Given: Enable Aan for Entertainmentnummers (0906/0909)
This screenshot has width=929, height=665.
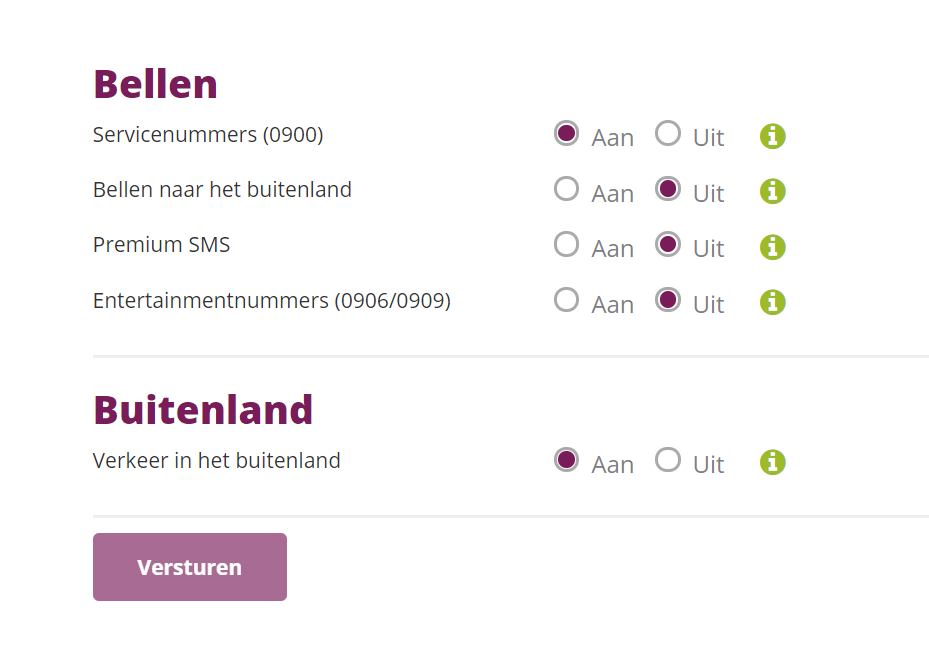Looking at the screenshot, I should coord(567,299).
